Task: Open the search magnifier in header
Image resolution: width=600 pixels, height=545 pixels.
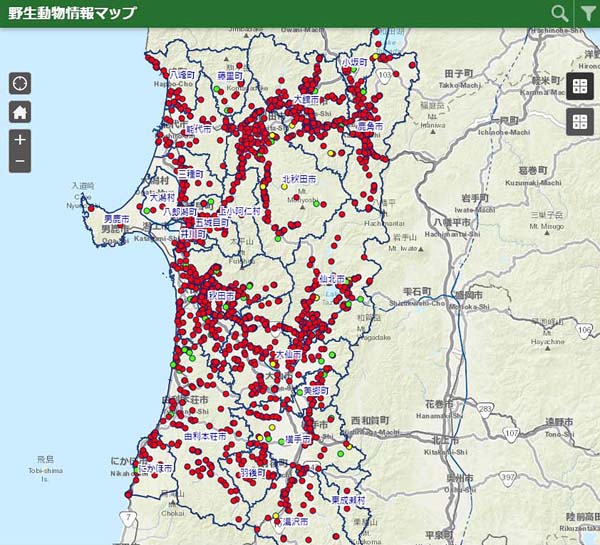Action: pyautogui.click(x=560, y=13)
